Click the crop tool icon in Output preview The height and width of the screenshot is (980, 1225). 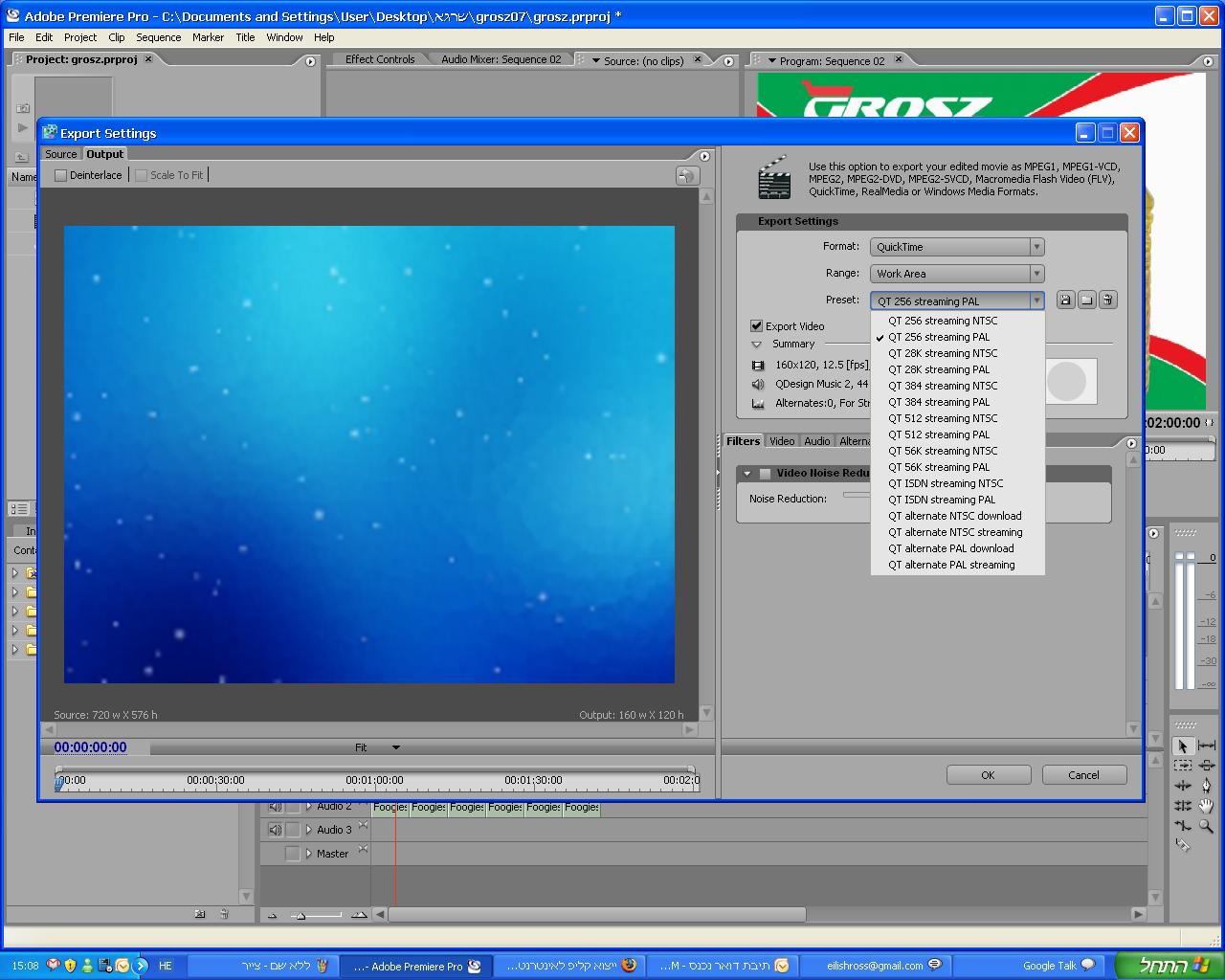687,176
